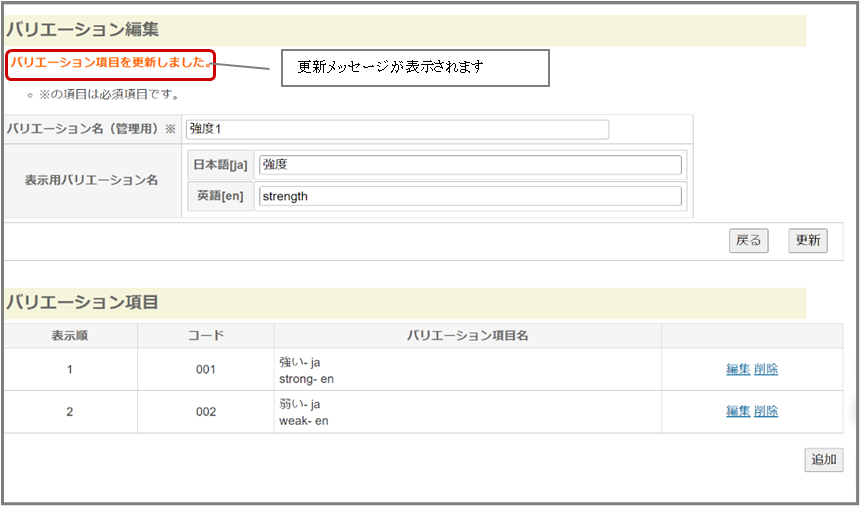Click the 英語[en] field containing strength
The height and width of the screenshot is (506, 860).
[x=470, y=196]
